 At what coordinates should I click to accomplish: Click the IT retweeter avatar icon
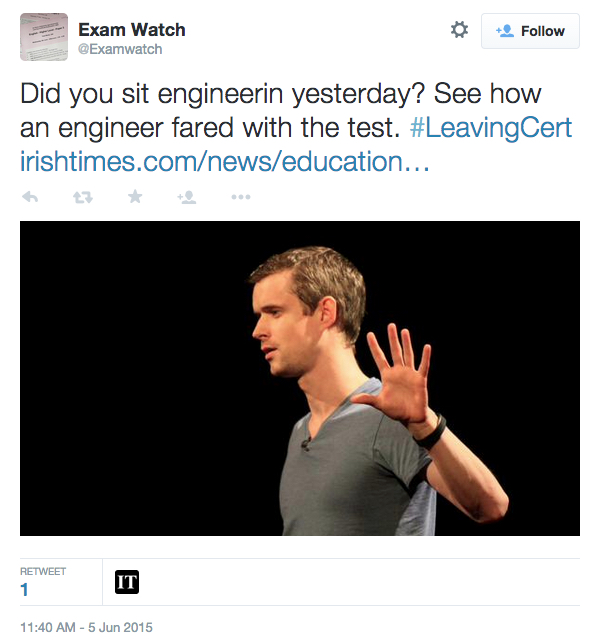(126, 582)
